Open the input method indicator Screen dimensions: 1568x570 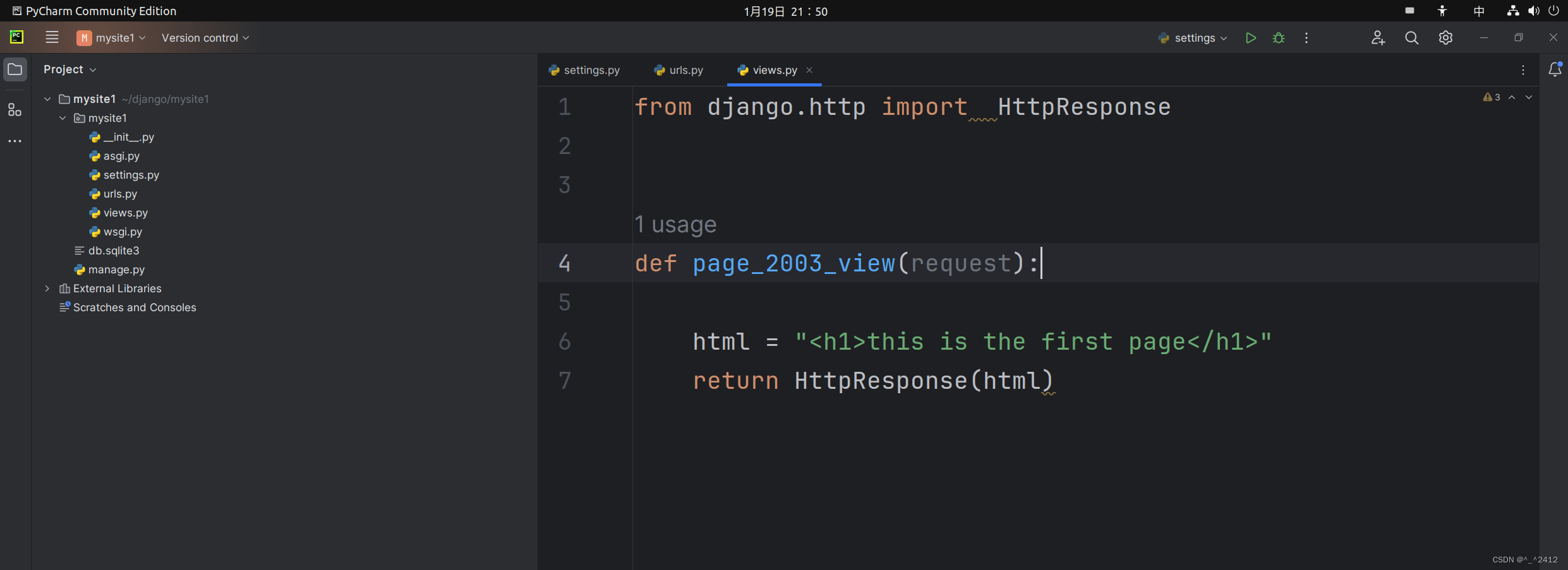[1479, 11]
